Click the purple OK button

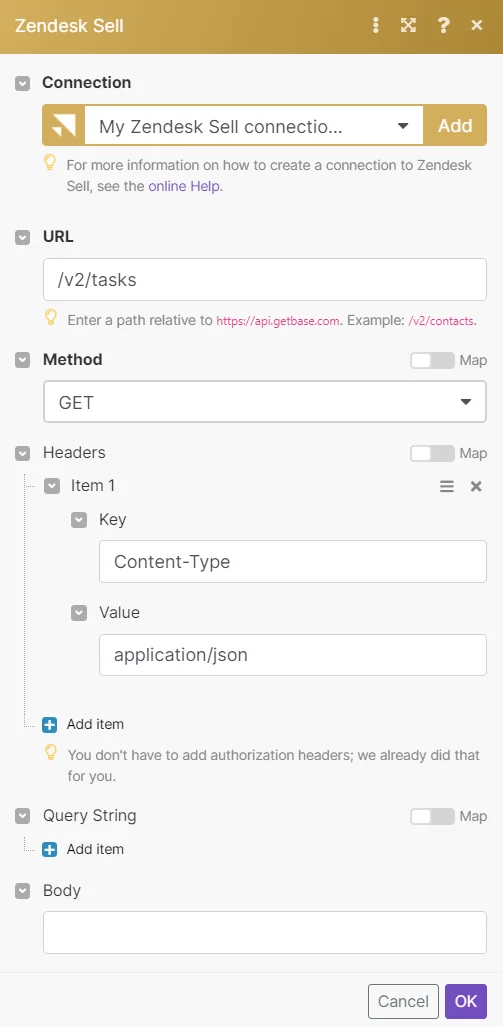(x=466, y=1001)
